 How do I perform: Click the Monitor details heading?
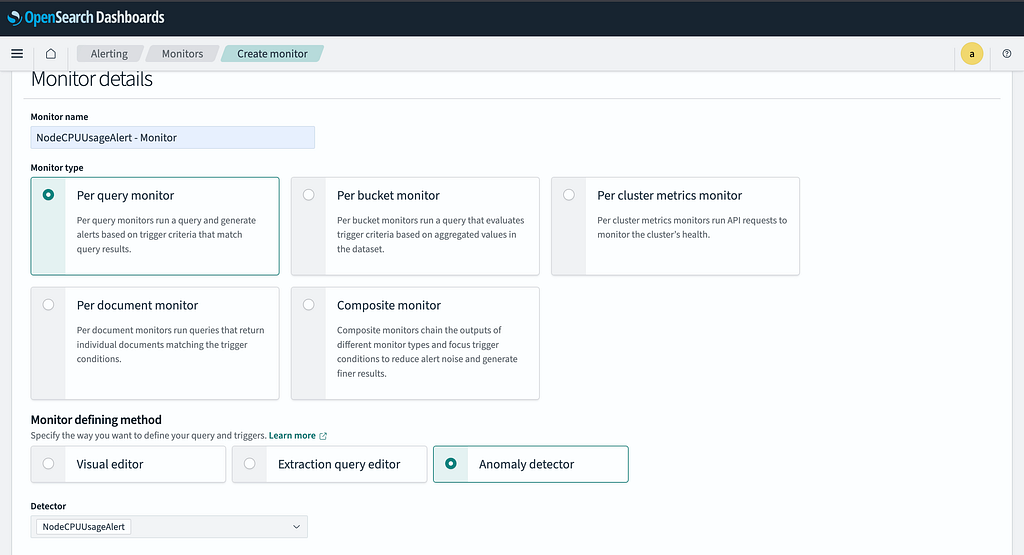click(x=91, y=79)
